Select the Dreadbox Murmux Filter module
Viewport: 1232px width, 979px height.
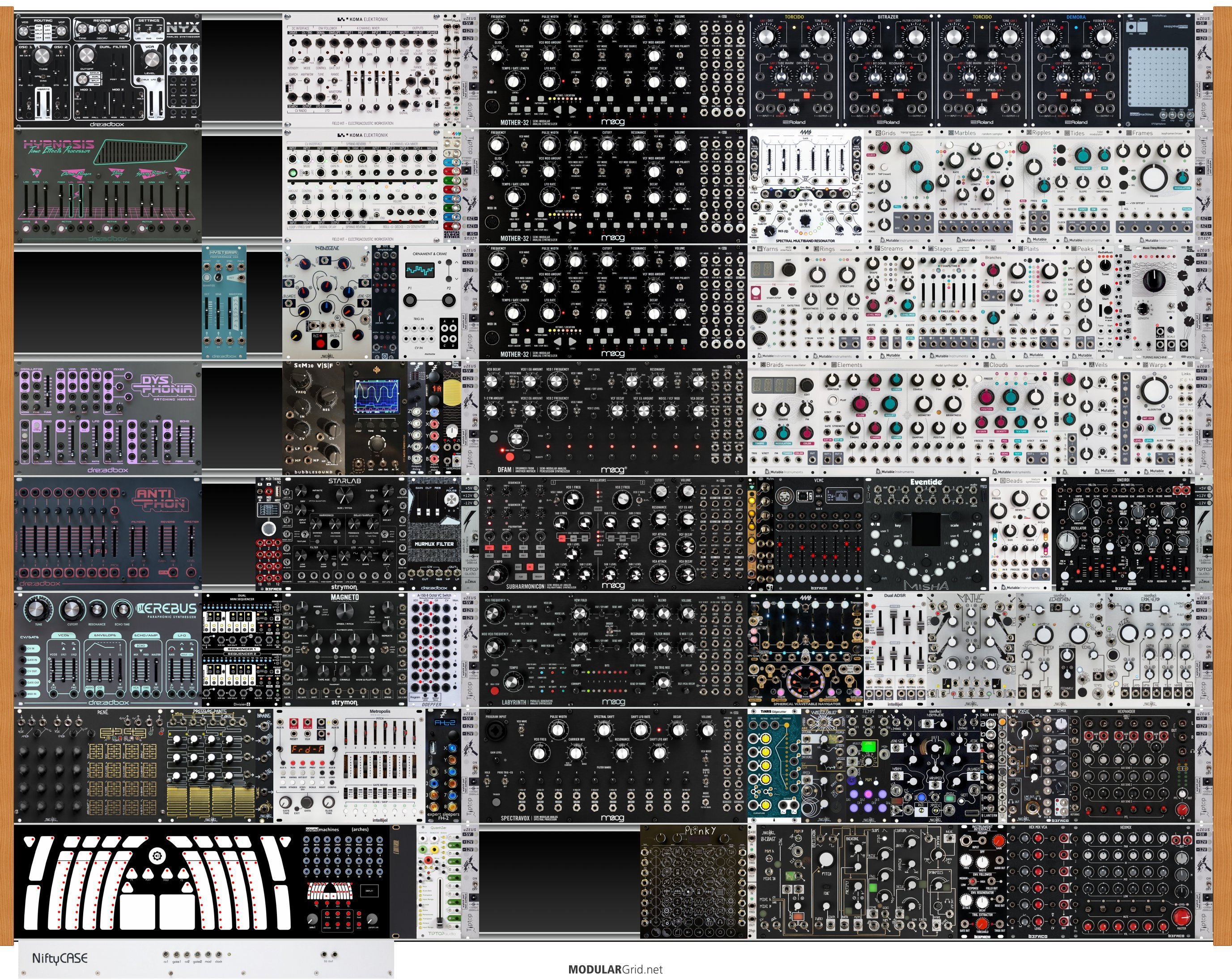pyautogui.click(x=434, y=534)
